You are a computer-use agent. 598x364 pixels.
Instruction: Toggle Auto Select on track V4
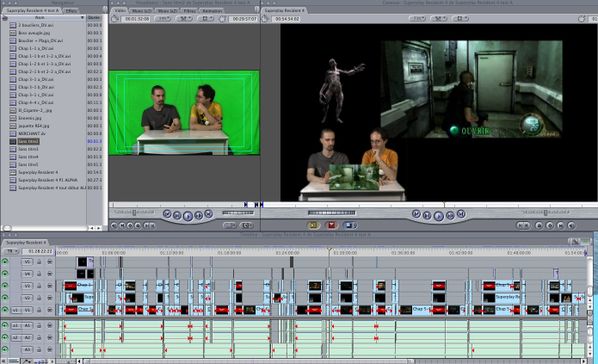[x=50, y=274]
